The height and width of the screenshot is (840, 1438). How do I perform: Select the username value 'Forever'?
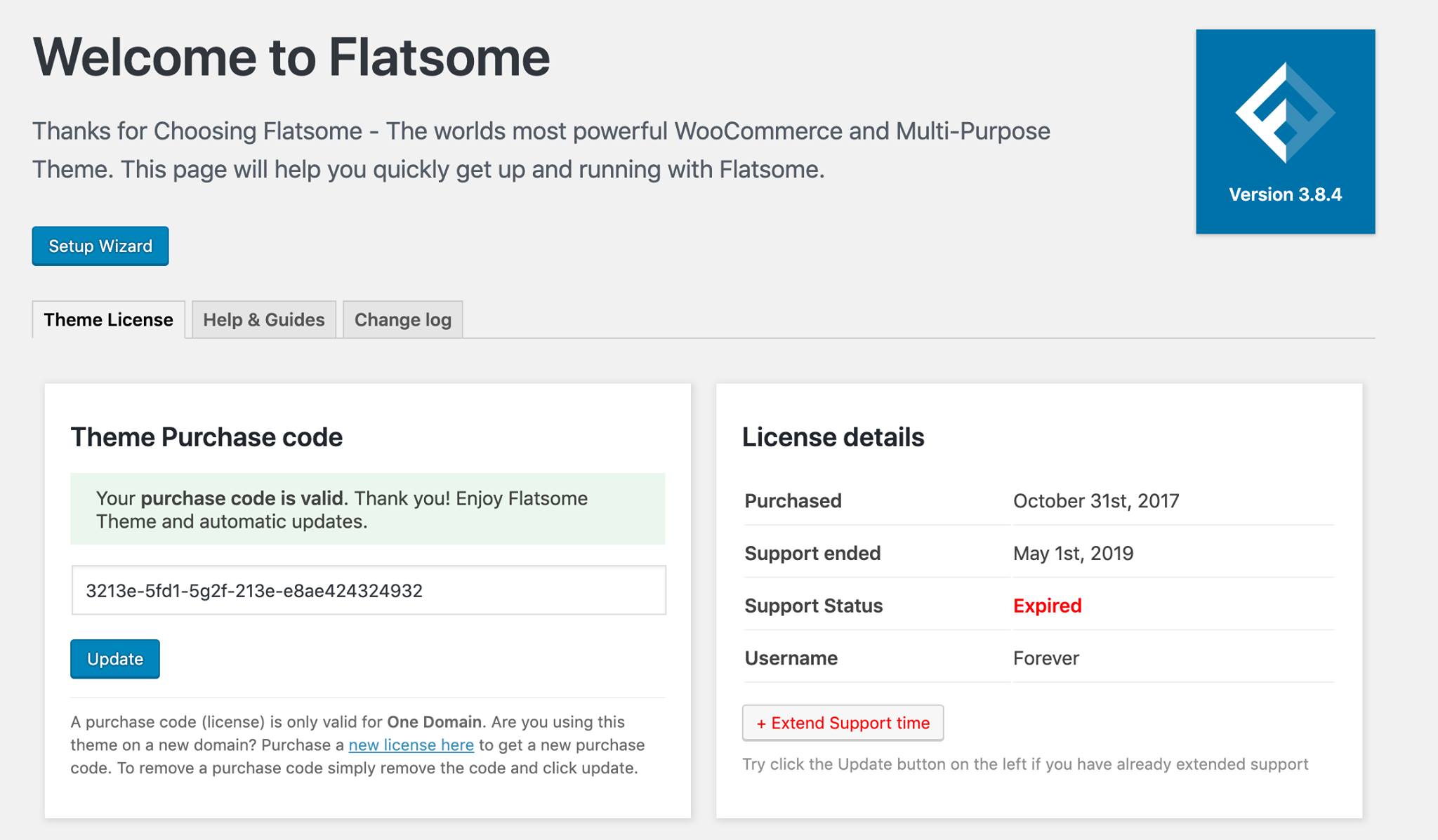point(1045,658)
